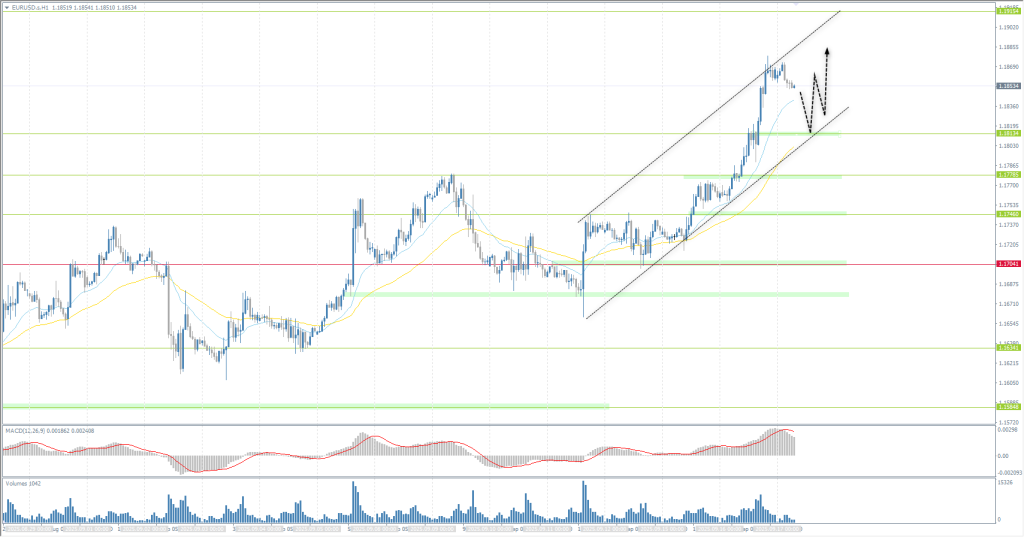The height and width of the screenshot is (537, 1024).
Task: Select the red horizontal line at 1.17041
Action: click(300, 265)
